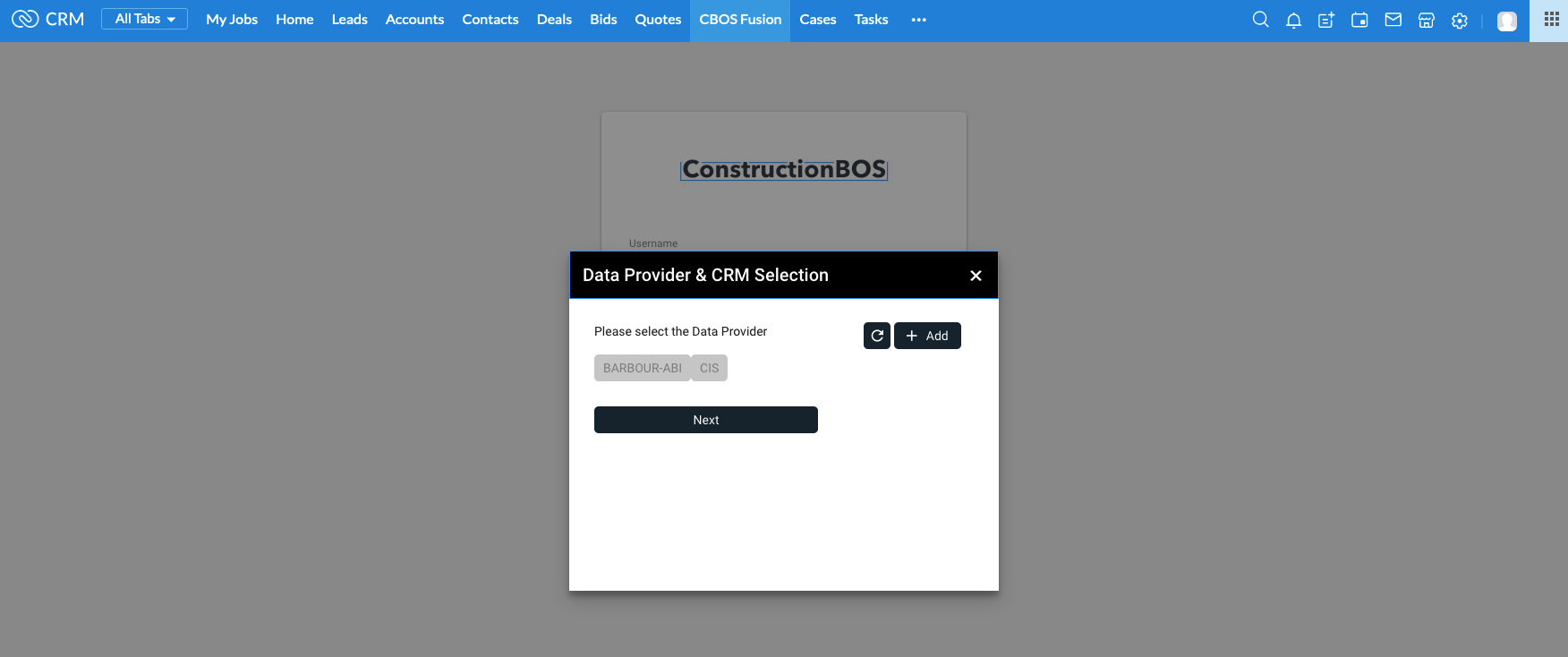Open the Tasks tab

871,19
